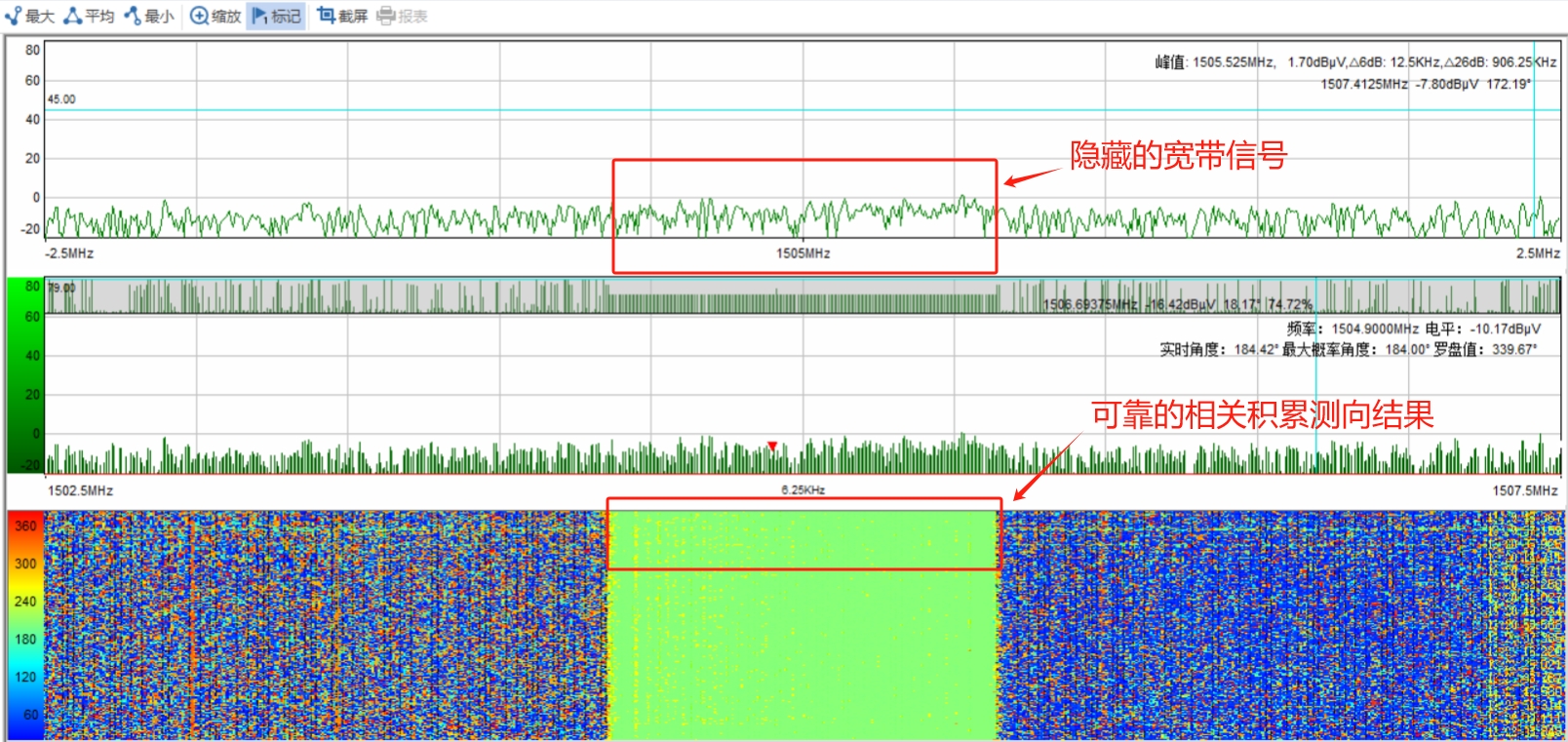This screenshot has width=1568, height=742.
Task: Click the rainbow angle color scale legend
Action: click(24, 624)
